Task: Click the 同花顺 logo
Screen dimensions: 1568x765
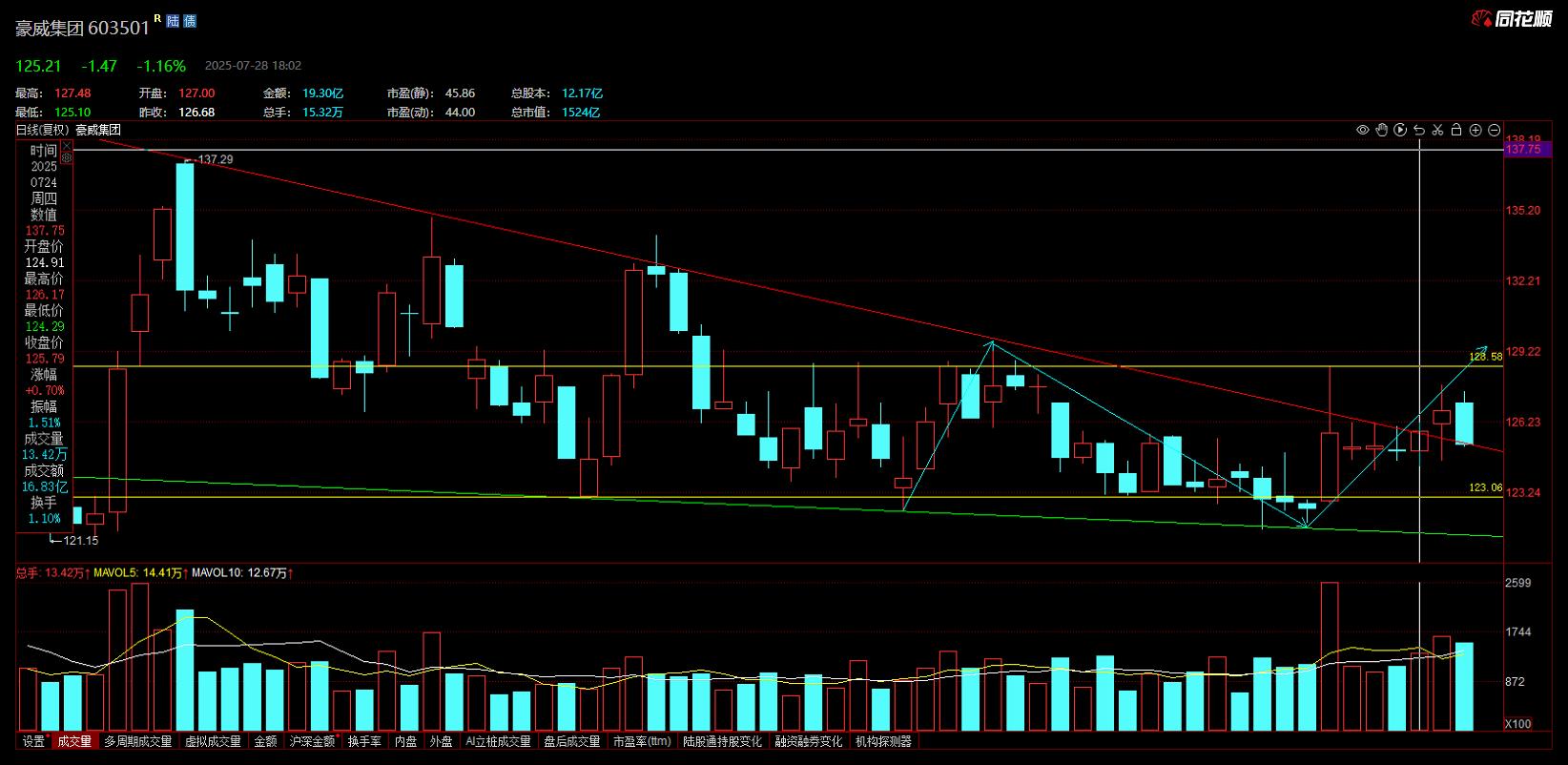Action: (x=1513, y=19)
